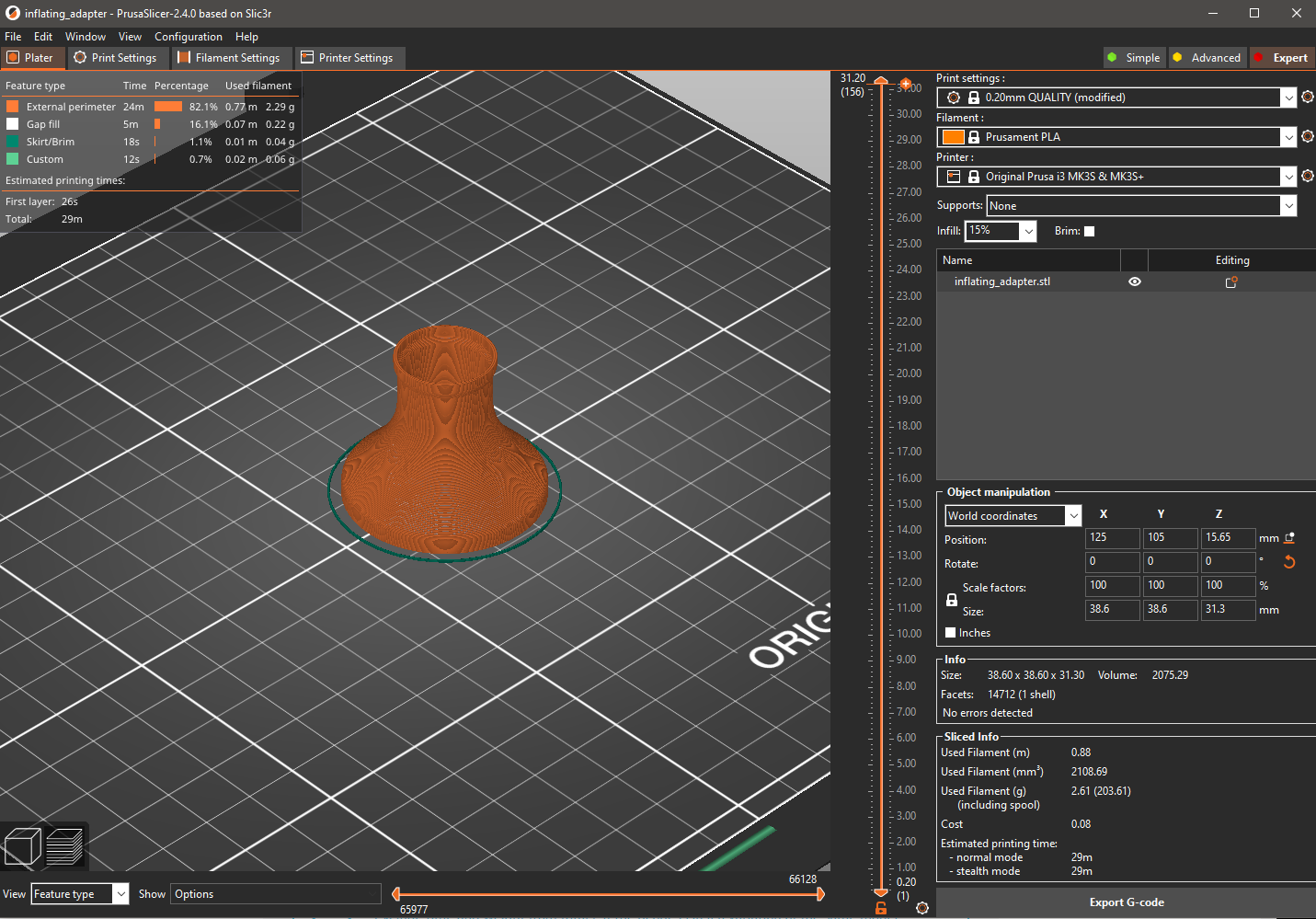Open the Infill percentage dropdown
The image size is (1316, 919).
click(x=1028, y=231)
